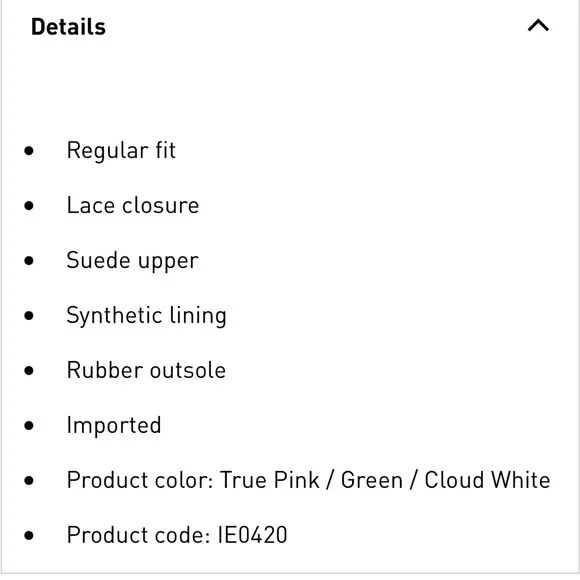The width and height of the screenshot is (580, 580).
Task: Select the Regular fit text
Action: coord(121,151)
